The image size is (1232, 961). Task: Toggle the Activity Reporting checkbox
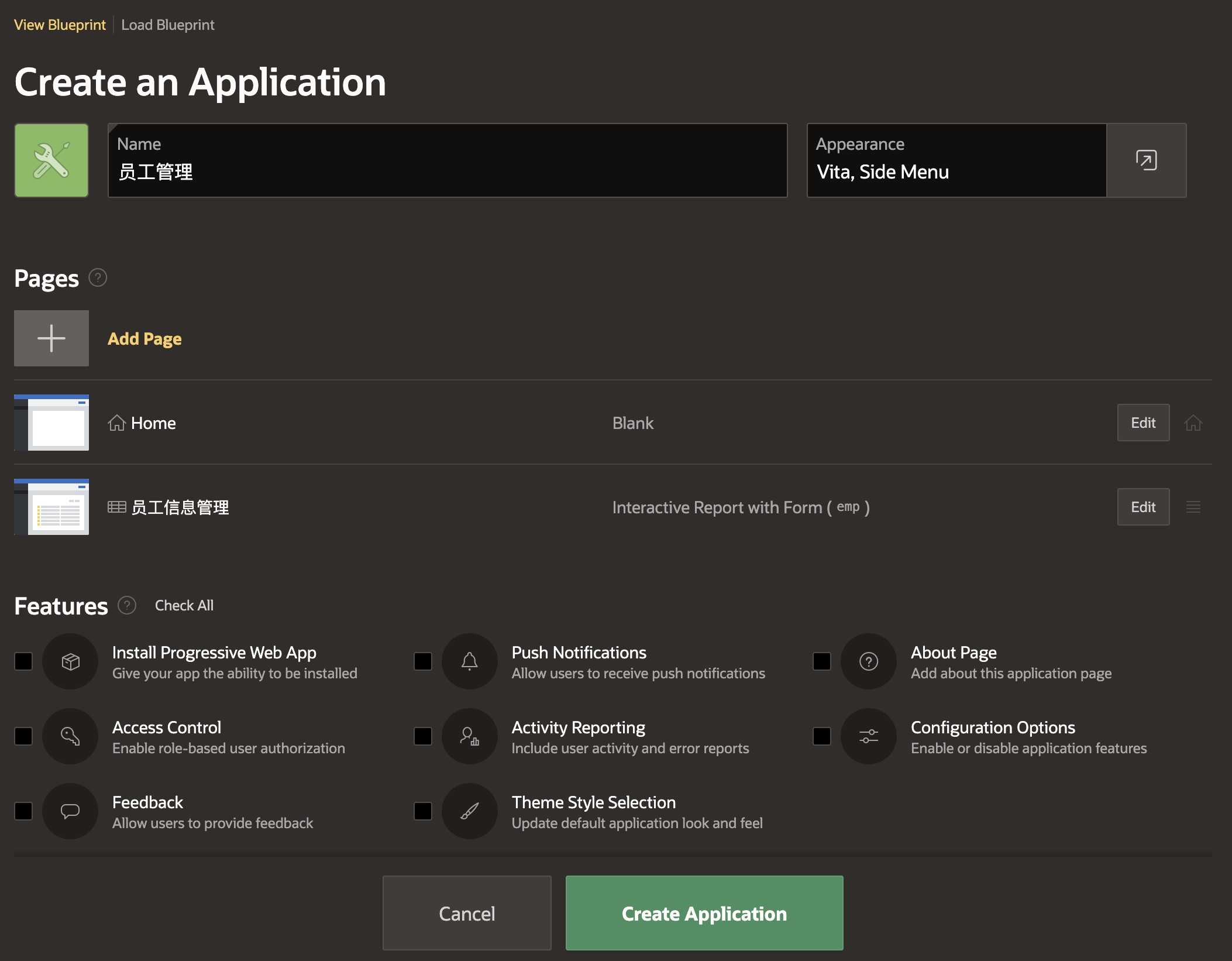tap(422, 736)
